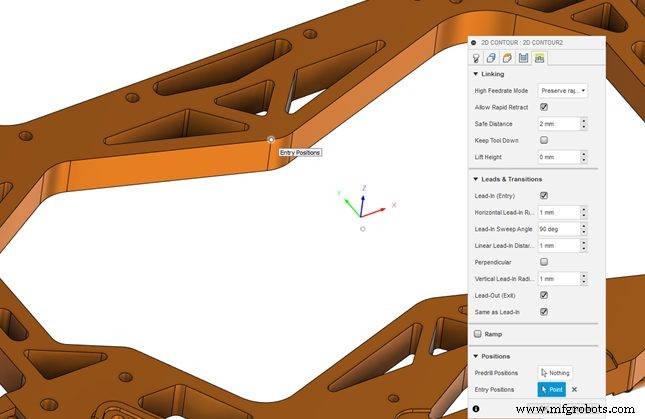Select Predrill Positions Nothing button
The width and height of the screenshot is (645, 419).
(555, 373)
